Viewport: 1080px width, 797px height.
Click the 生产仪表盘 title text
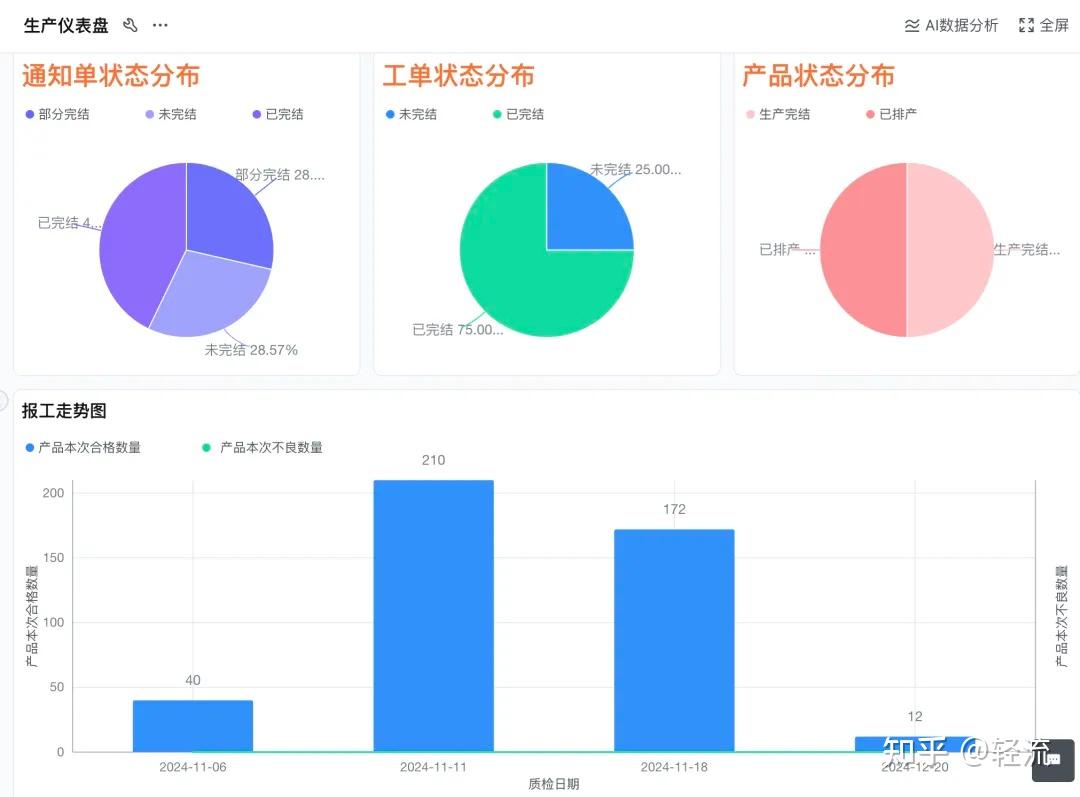tap(66, 25)
